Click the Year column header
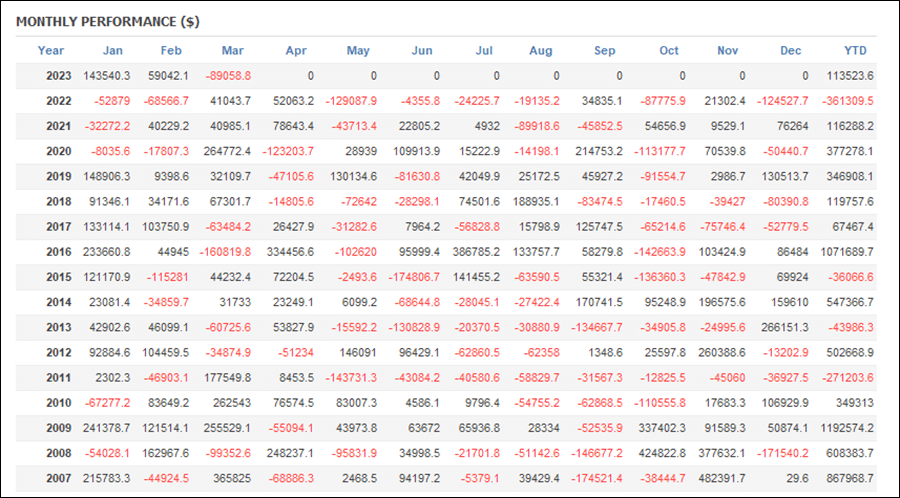900x498 pixels. (x=51, y=50)
